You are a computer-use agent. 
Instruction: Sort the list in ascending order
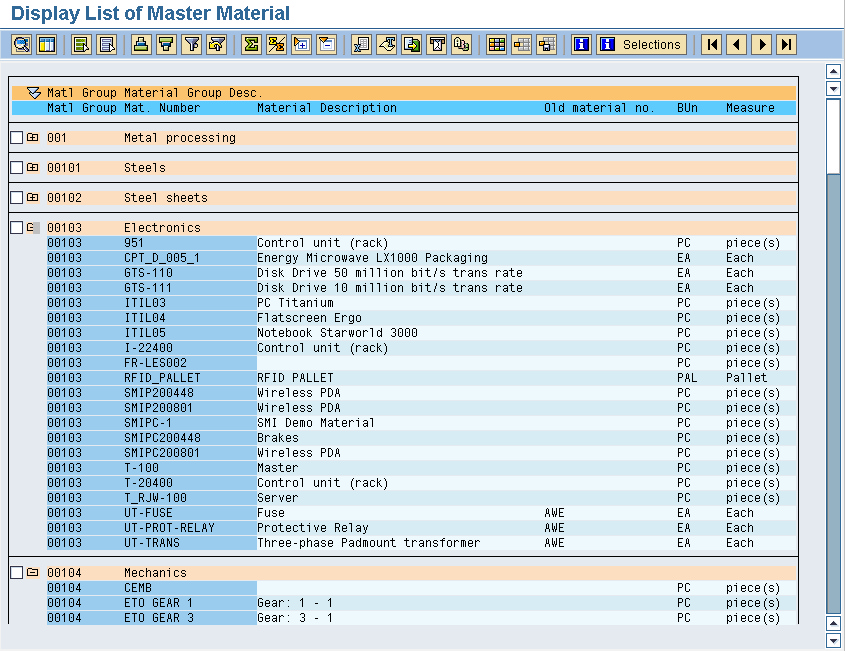(x=141, y=44)
